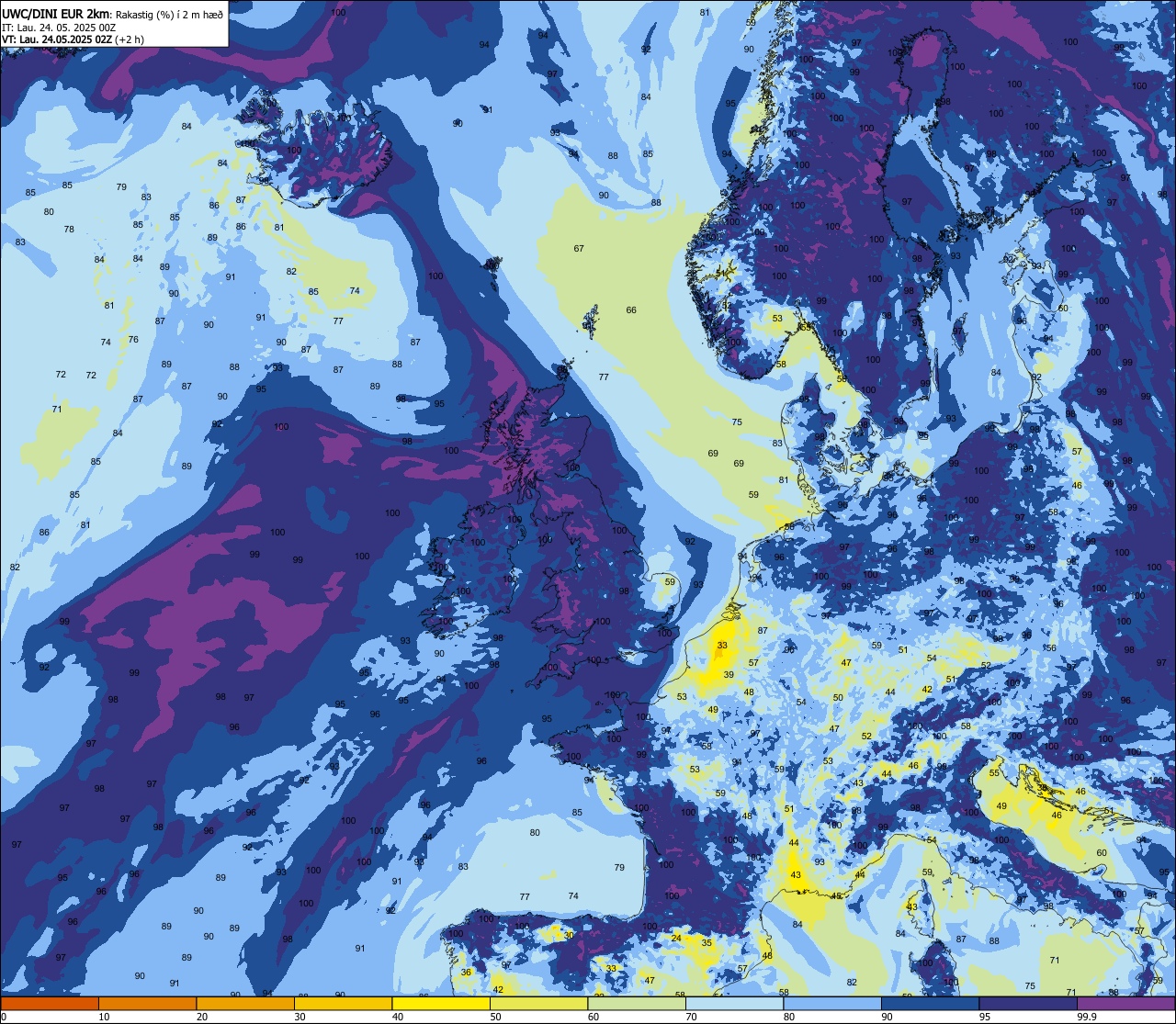Click the humidity value 35 near the Pyrenees
This screenshot has width=1176, height=1024.
[x=707, y=943]
